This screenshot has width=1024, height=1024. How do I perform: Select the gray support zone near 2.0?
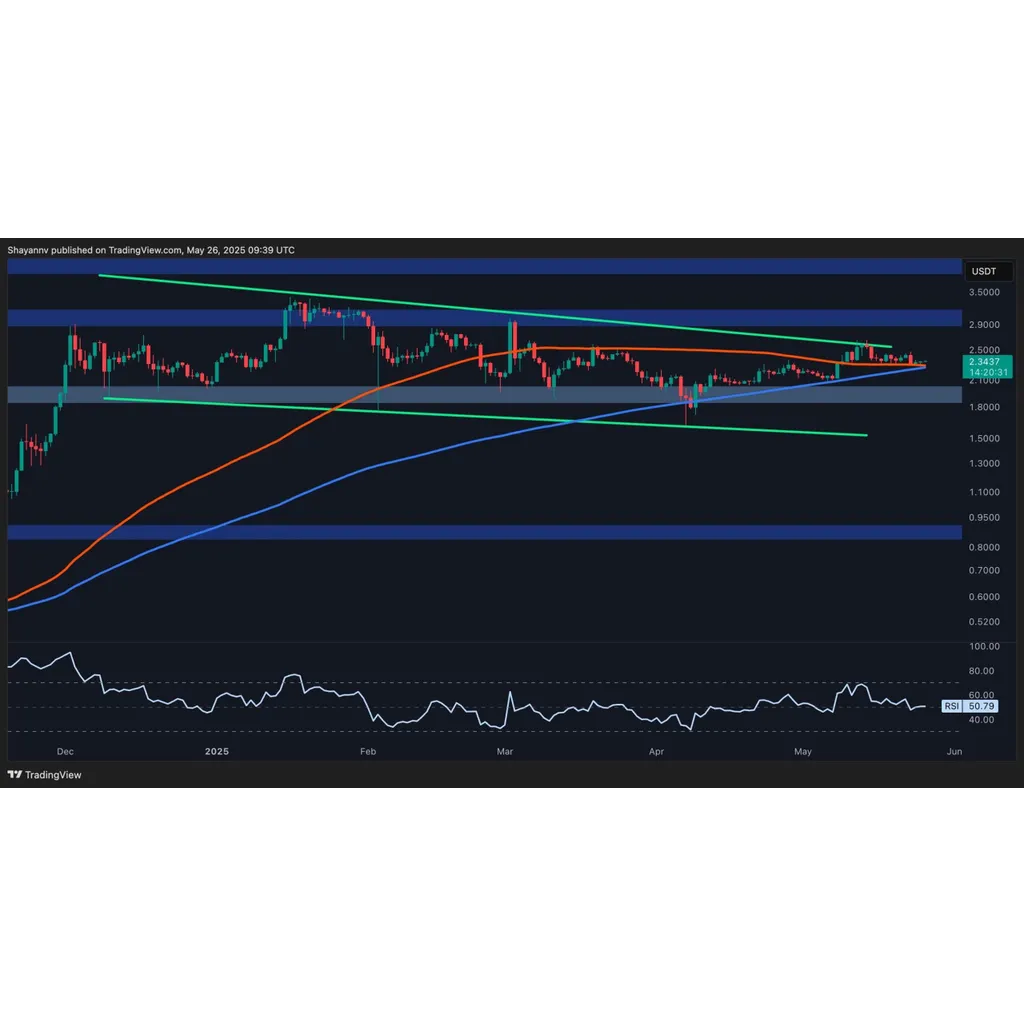tap(485, 394)
